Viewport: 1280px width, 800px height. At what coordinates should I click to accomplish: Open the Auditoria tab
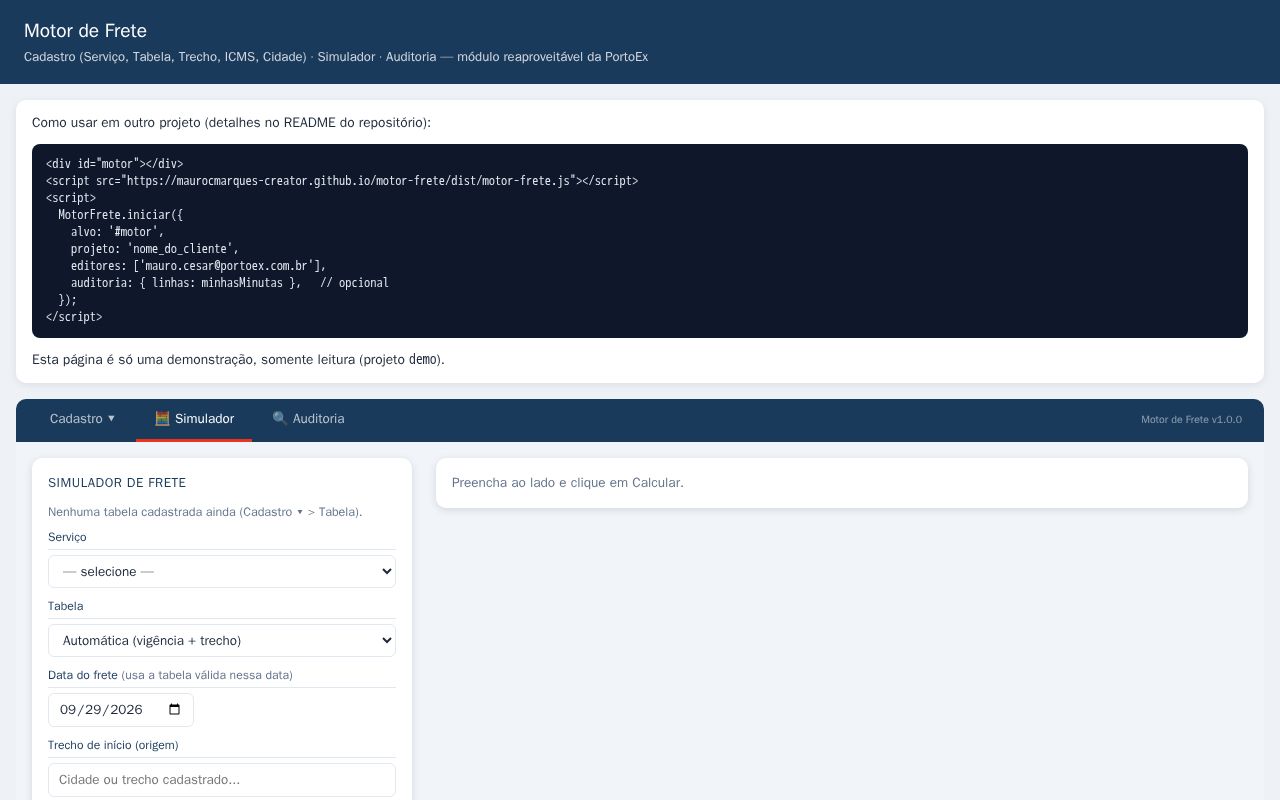(308, 419)
